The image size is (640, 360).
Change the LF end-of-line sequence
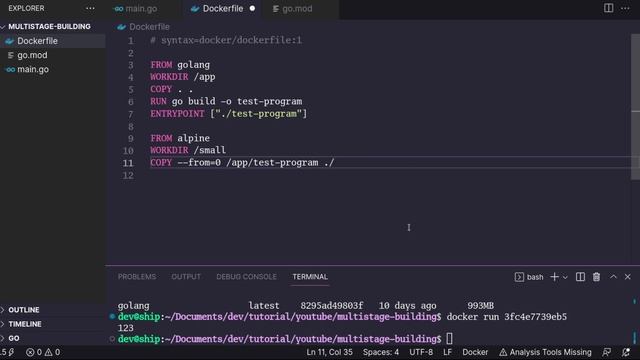tap(447, 352)
